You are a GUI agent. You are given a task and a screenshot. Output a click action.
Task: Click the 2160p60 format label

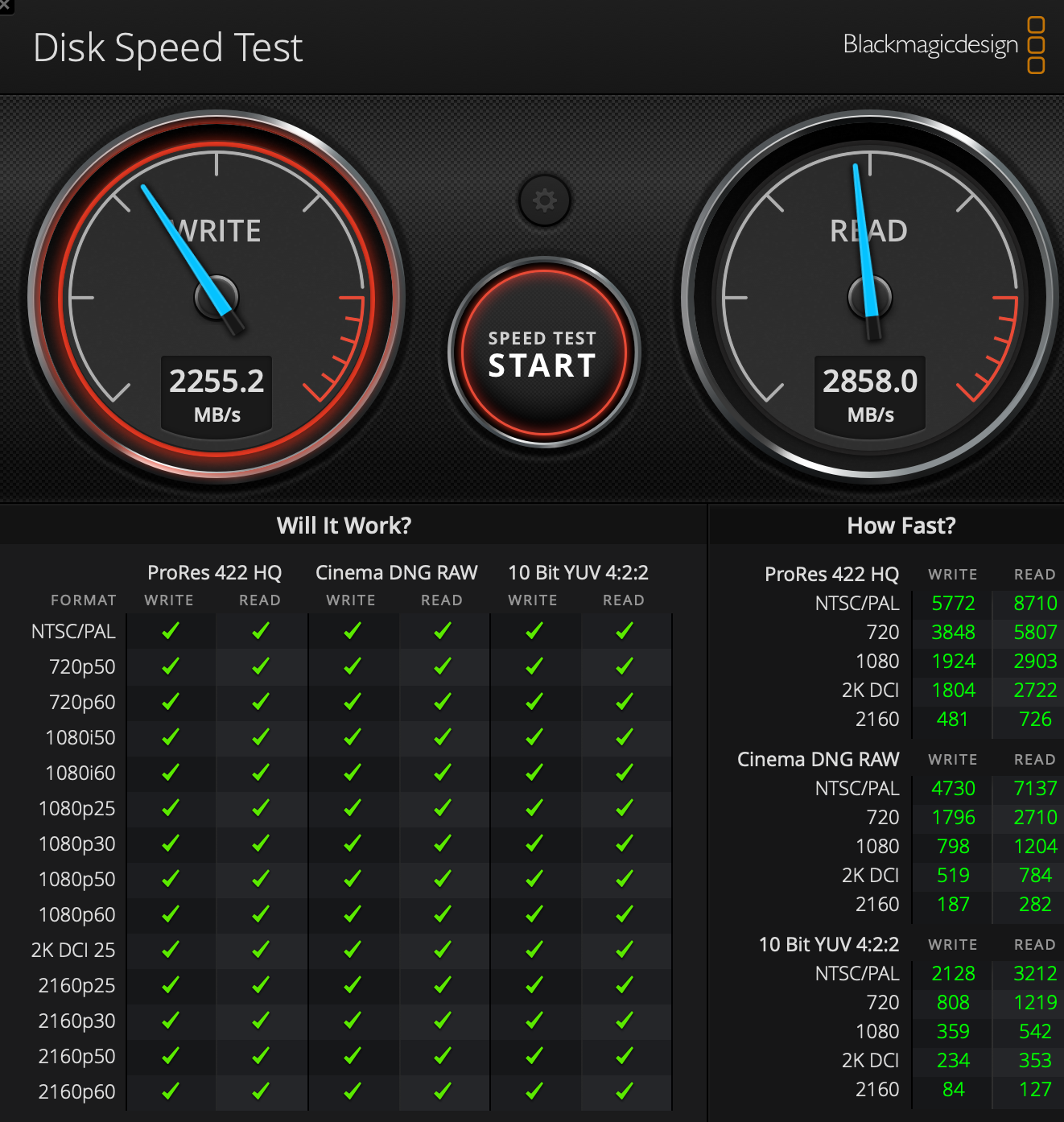click(77, 1092)
